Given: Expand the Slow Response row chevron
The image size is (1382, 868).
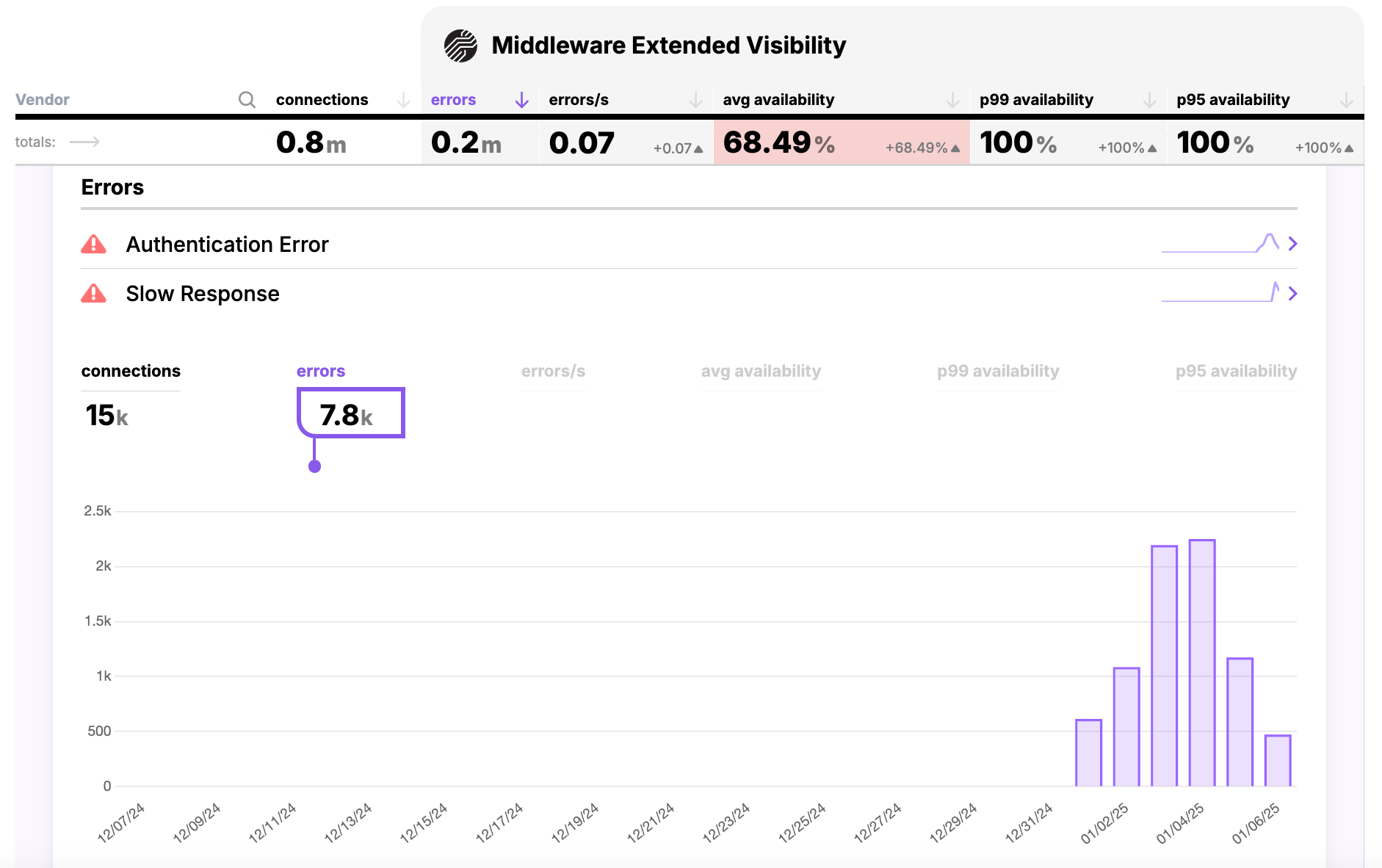Looking at the screenshot, I should click(x=1292, y=294).
